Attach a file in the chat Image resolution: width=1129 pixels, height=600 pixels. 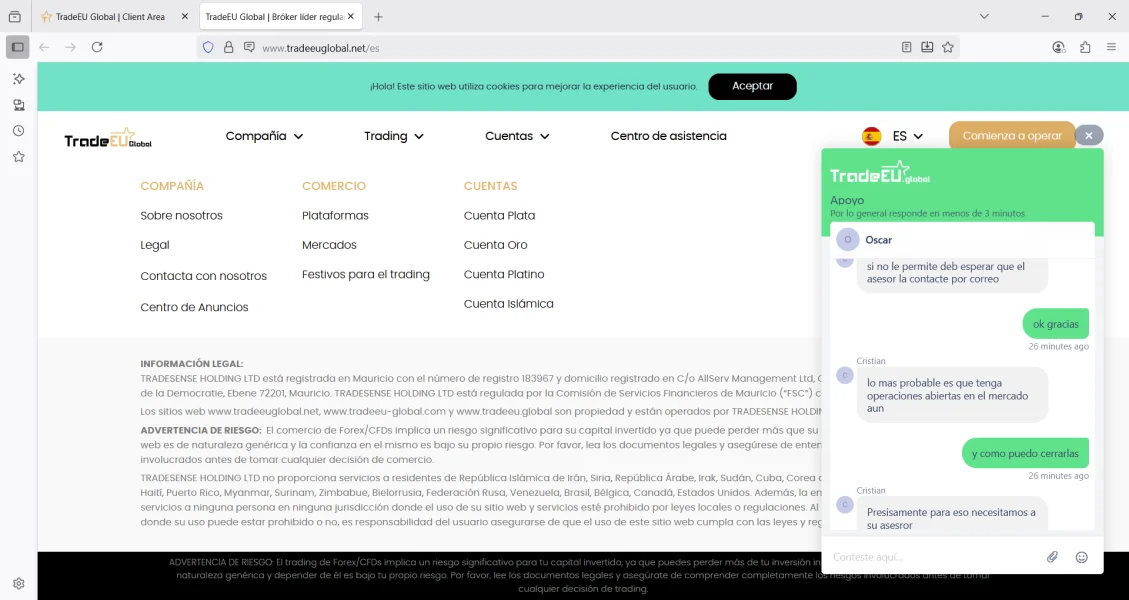pos(1052,557)
